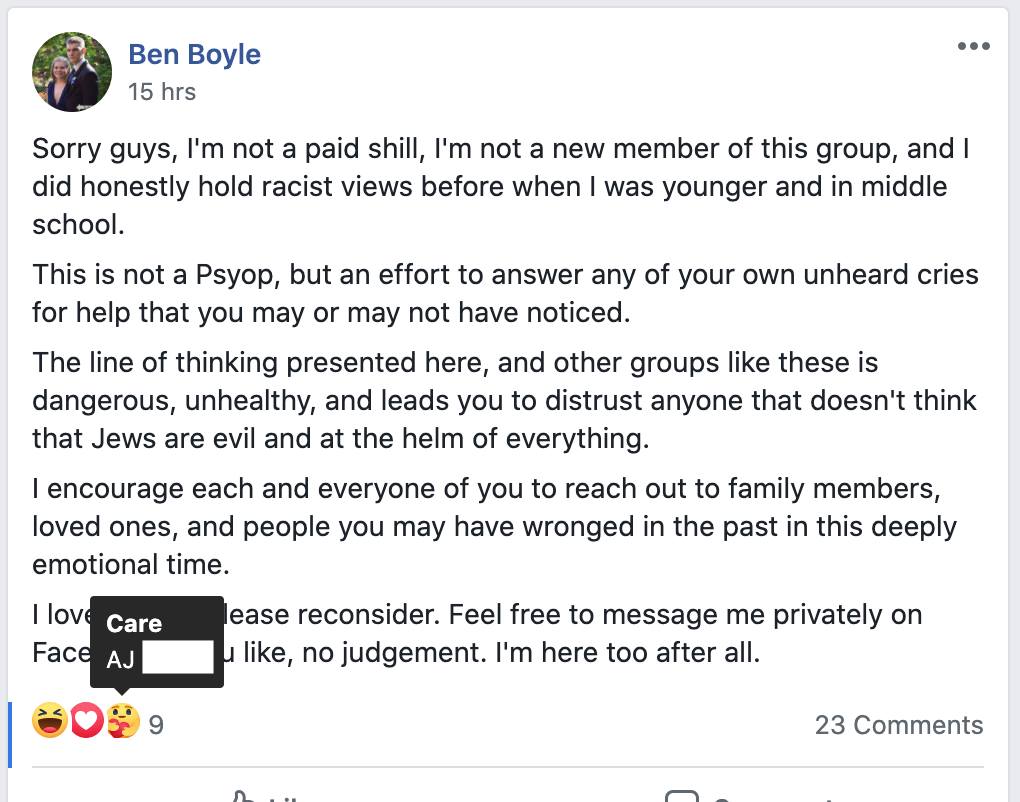
Task: Open Ben Boyle's profile picture
Action: click(x=72, y=71)
